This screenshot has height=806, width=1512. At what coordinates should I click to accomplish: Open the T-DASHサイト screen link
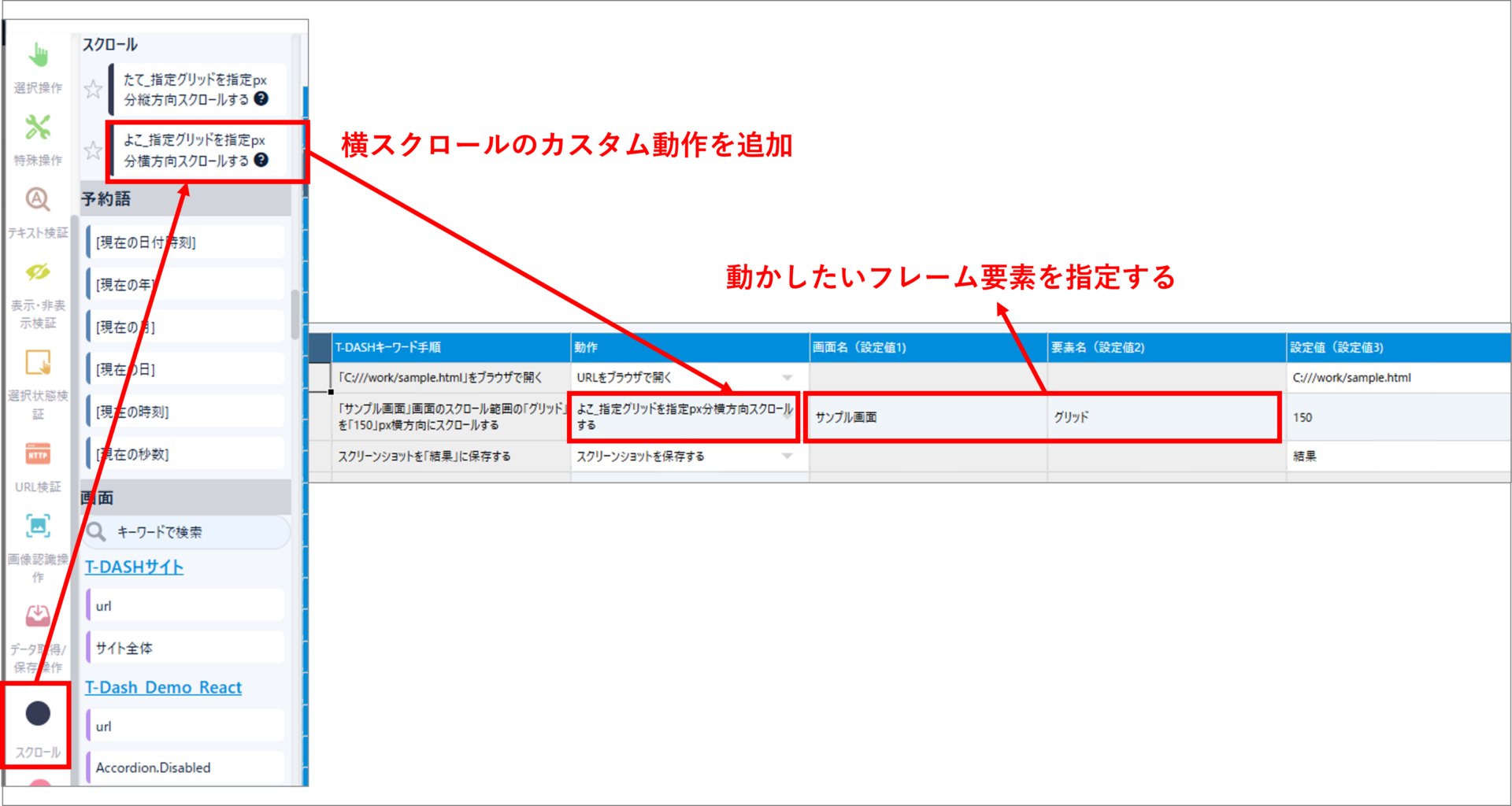pos(134,567)
